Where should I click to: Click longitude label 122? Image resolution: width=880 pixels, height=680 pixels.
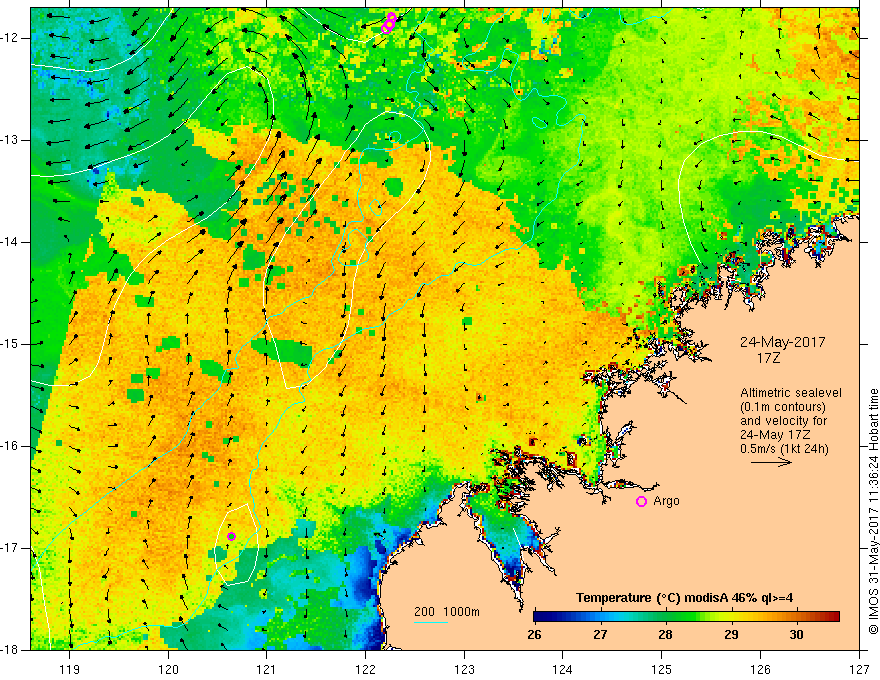pos(365,669)
